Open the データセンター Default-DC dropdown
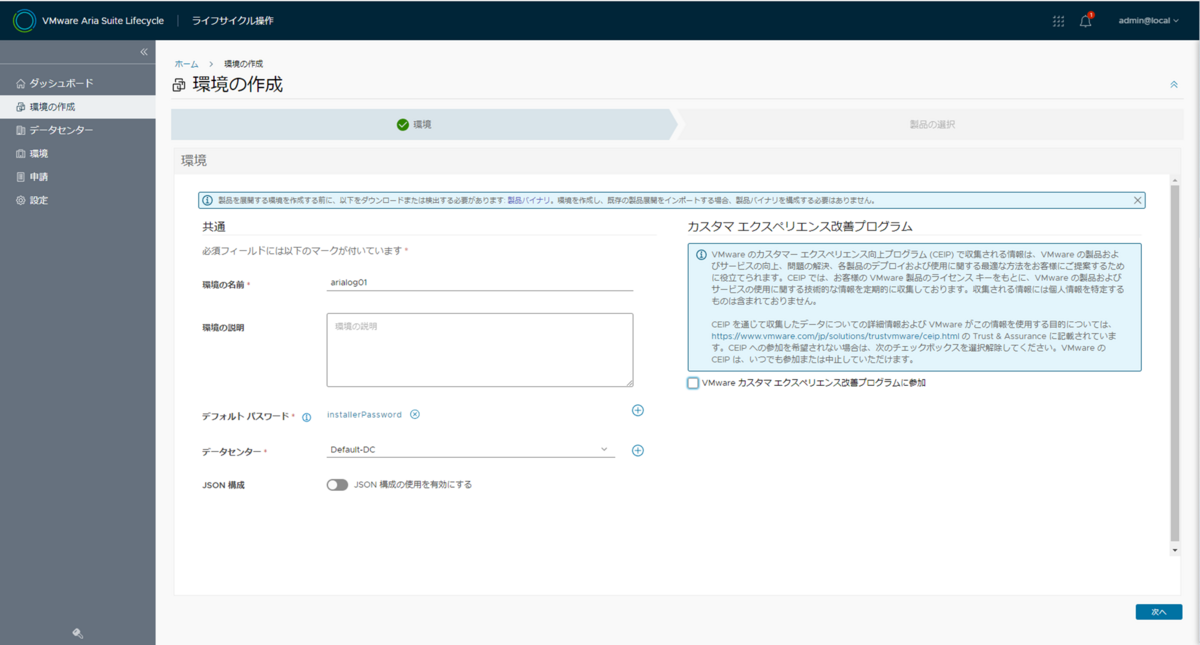 point(471,450)
